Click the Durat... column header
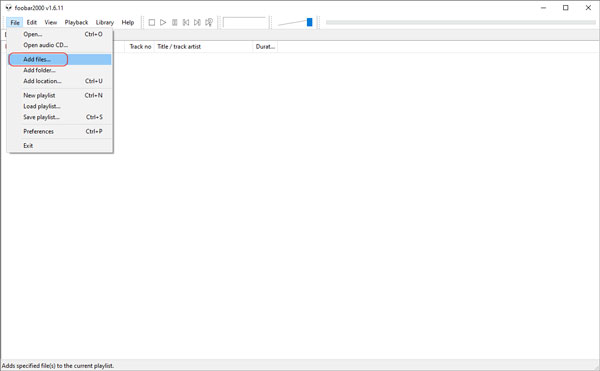Viewport: 600px width, 371px height. pyautogui.click(x=265, y=47)
